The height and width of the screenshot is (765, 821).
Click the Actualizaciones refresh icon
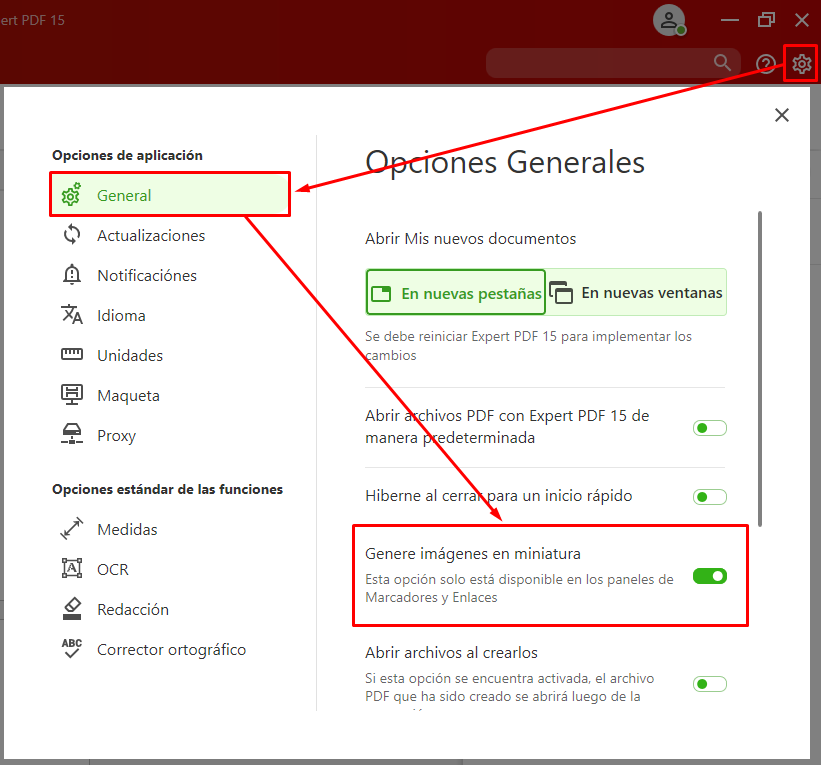pyautogui.click(x=72, y=235)
